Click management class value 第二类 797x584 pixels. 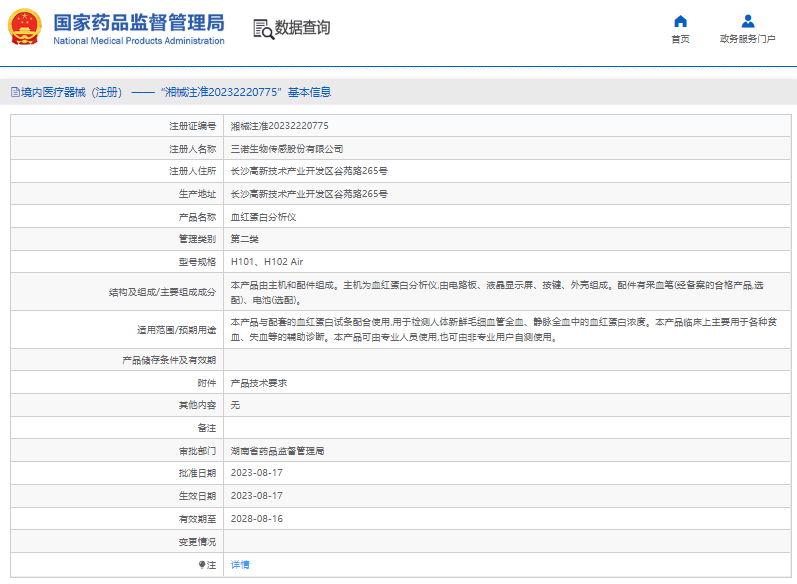click(x=244, y=239)
